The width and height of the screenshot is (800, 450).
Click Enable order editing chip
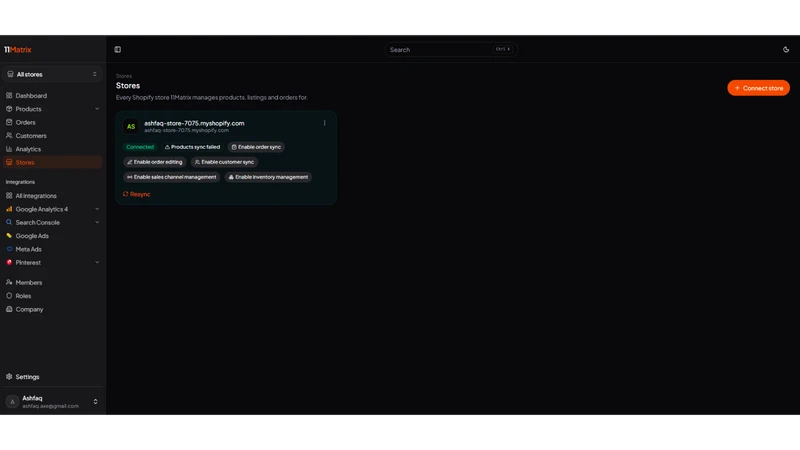[155, 162]
